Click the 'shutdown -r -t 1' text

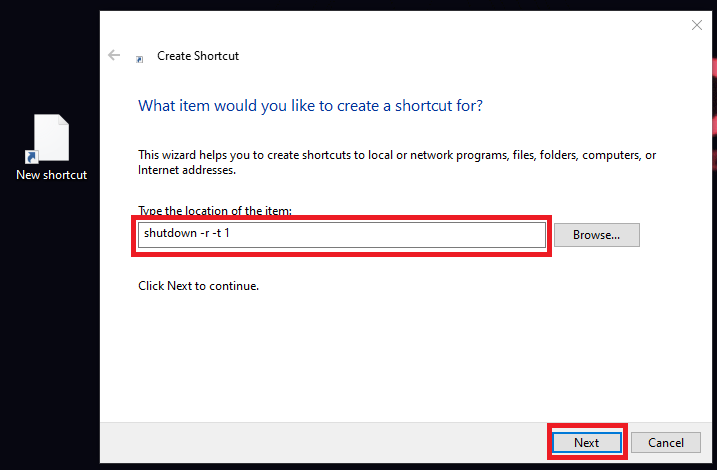tap(187, 233)
